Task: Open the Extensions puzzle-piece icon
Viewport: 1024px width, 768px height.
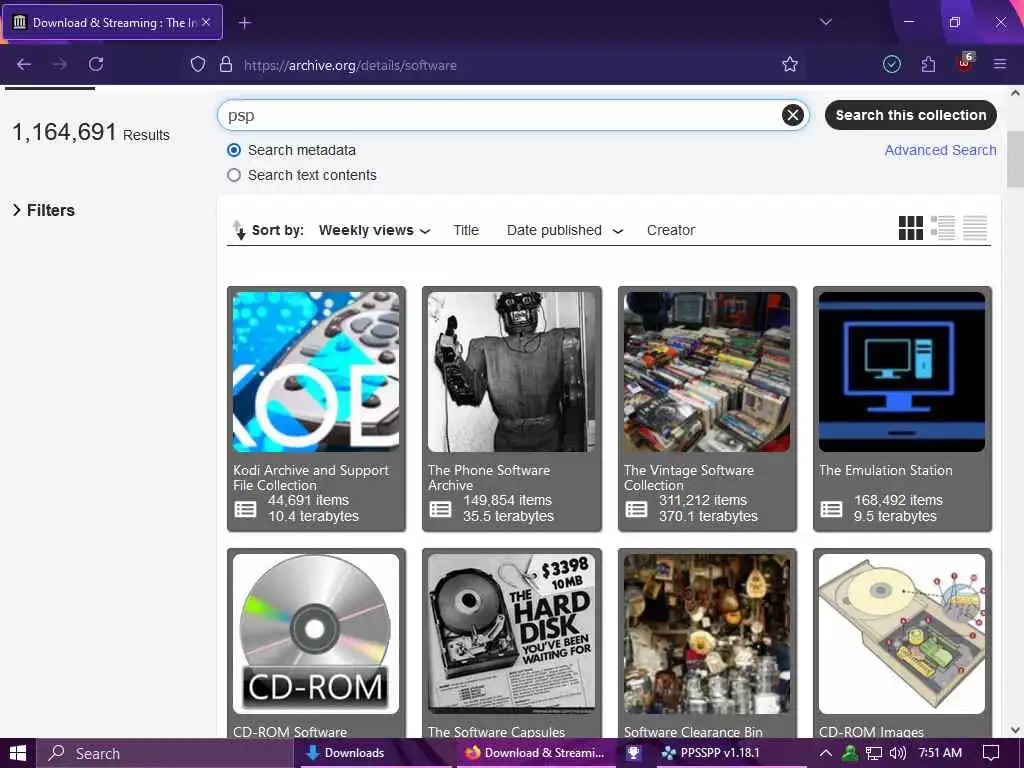Action: [928, 64]
